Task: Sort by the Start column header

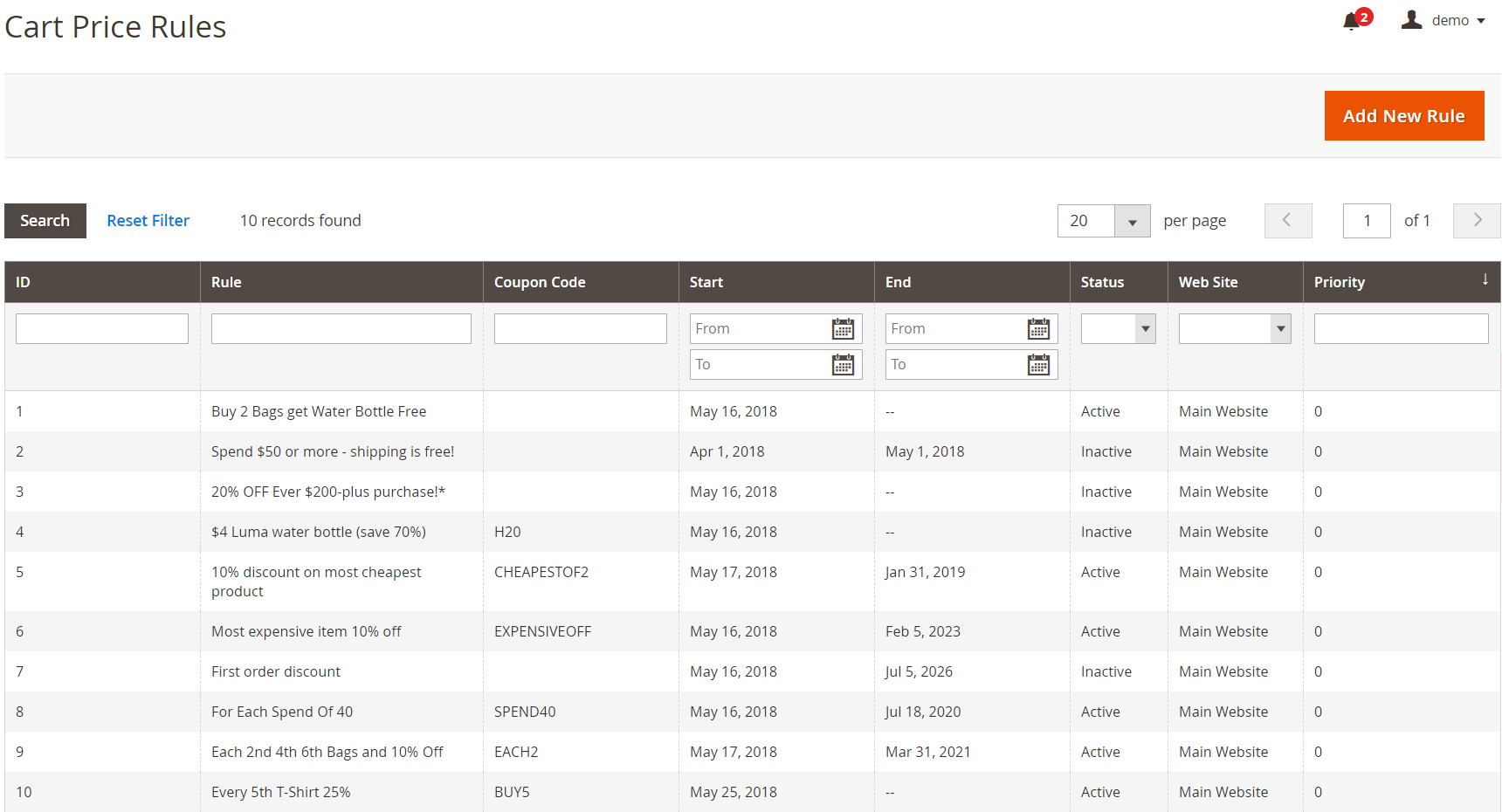Action: [776, 282]
